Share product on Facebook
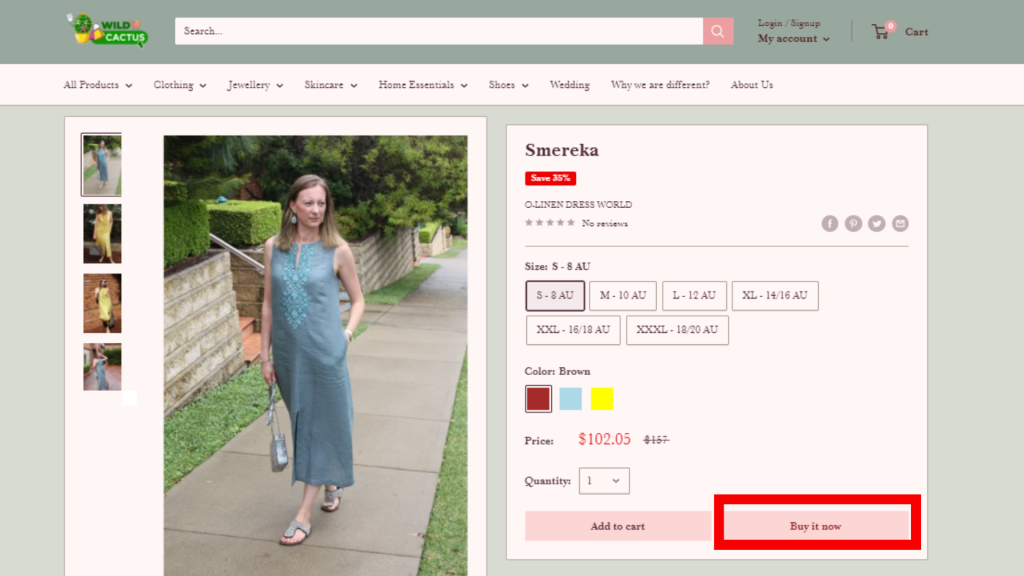The height and width of the screenshot is (576, 1024). pos(830,223)
